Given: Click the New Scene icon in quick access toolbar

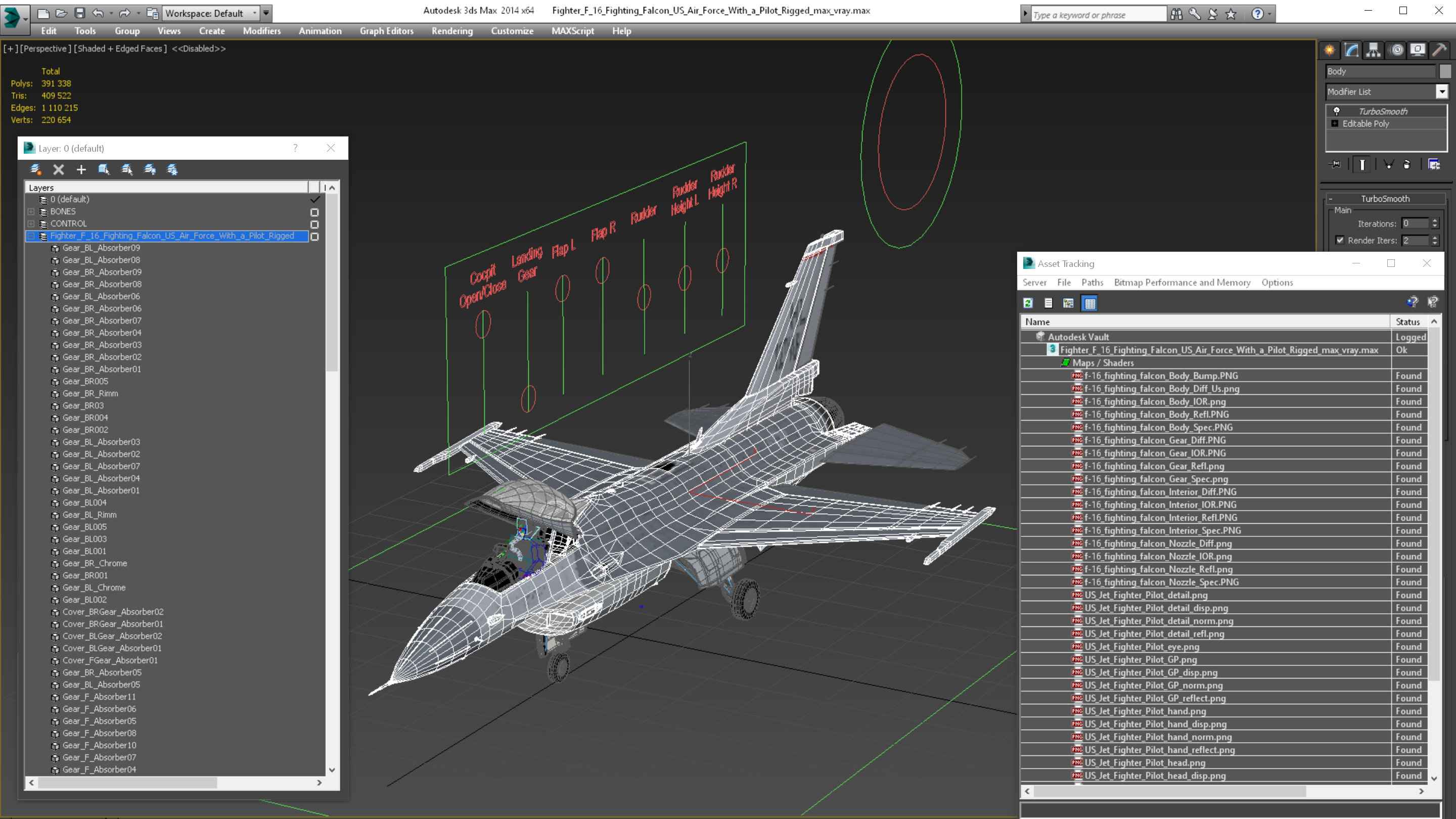Looking at the screenshot, I should coord(43,13).
